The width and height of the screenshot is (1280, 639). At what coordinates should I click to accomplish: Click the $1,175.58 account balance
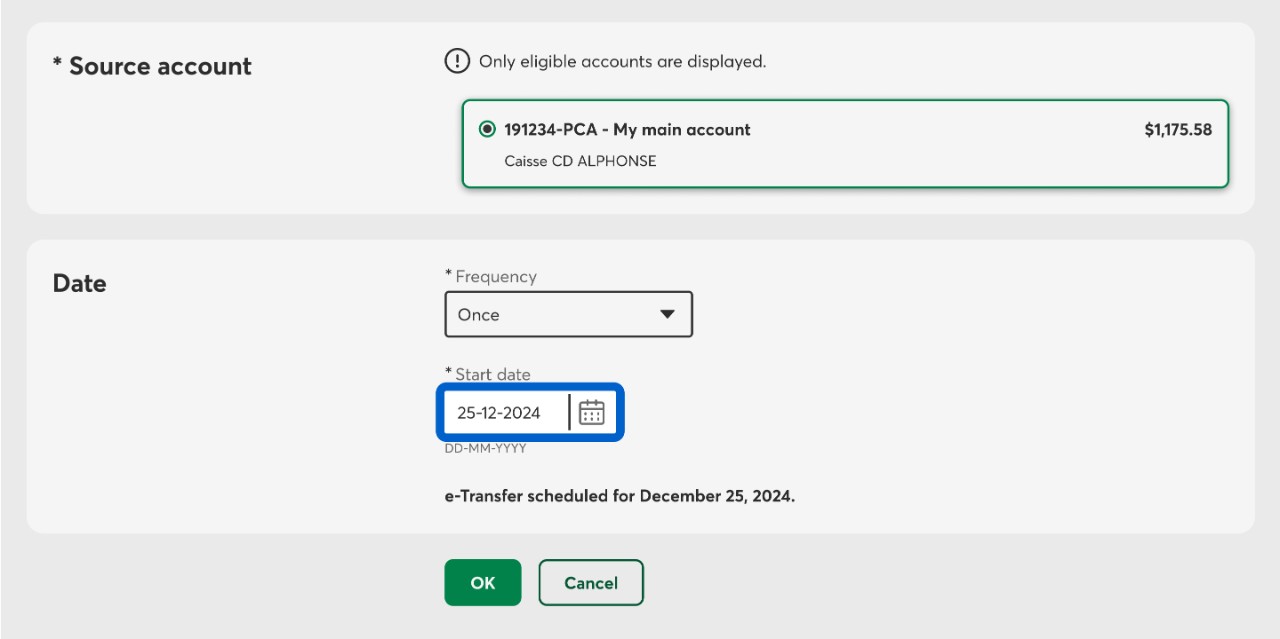(1177, 129)
